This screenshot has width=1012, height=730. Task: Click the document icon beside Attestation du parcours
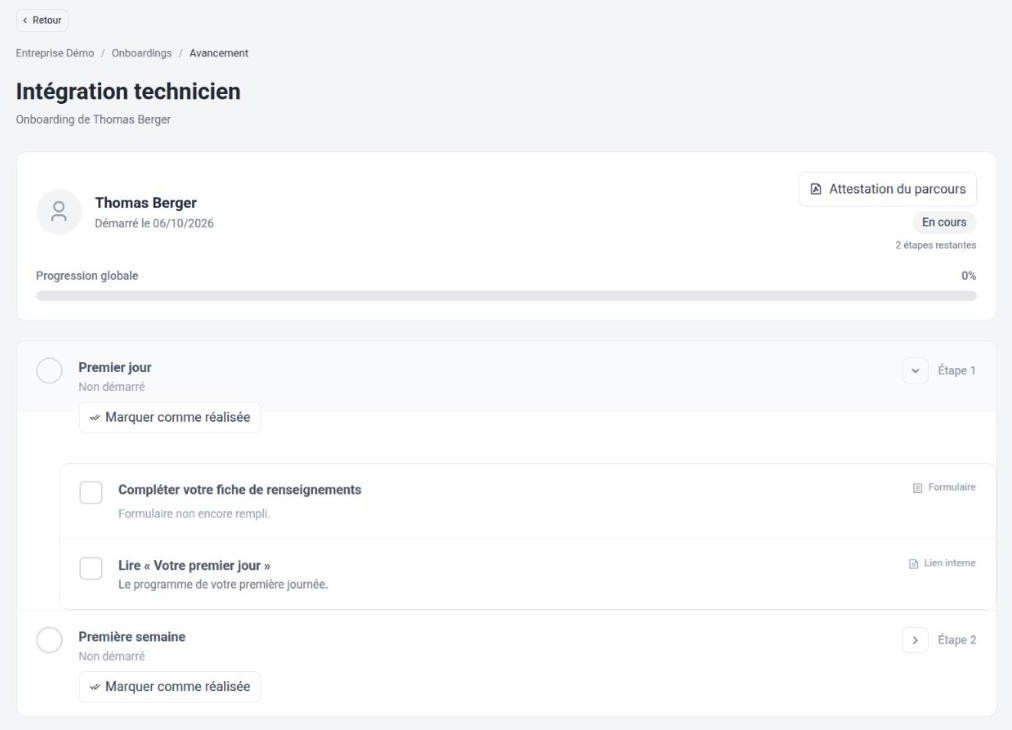[816, 189]
